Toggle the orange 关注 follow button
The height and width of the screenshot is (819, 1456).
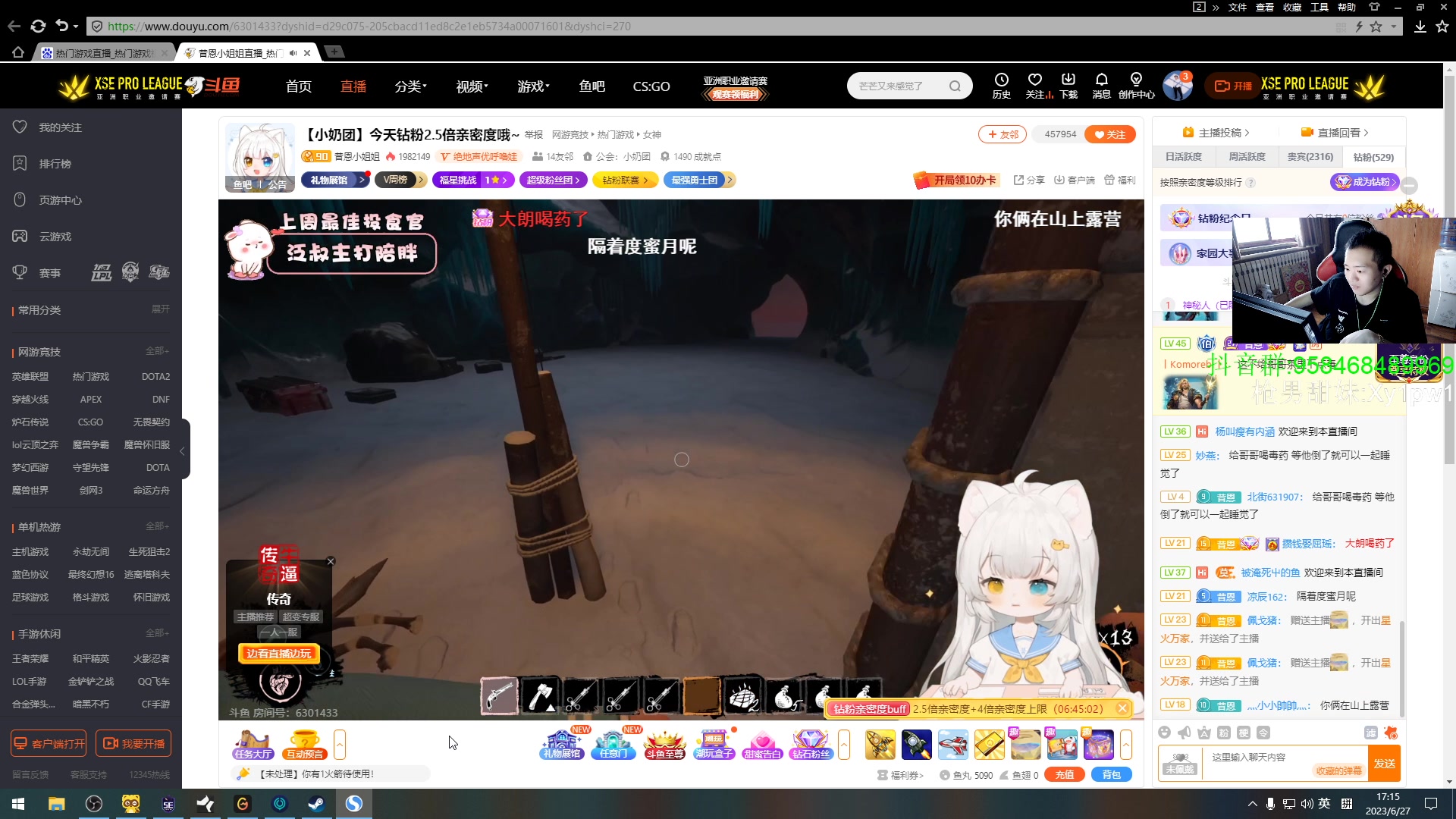pos(1109,134)
